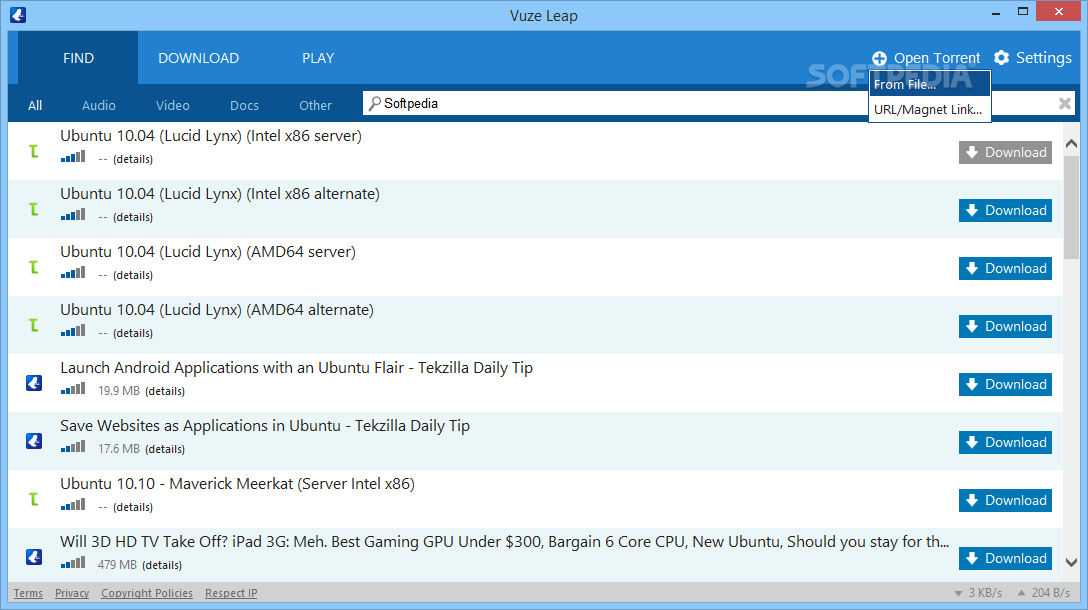The height and width of the screenshot is (610, 1088).
Task: Open details for AMD64 server result
Action: [x=133, y=276]
